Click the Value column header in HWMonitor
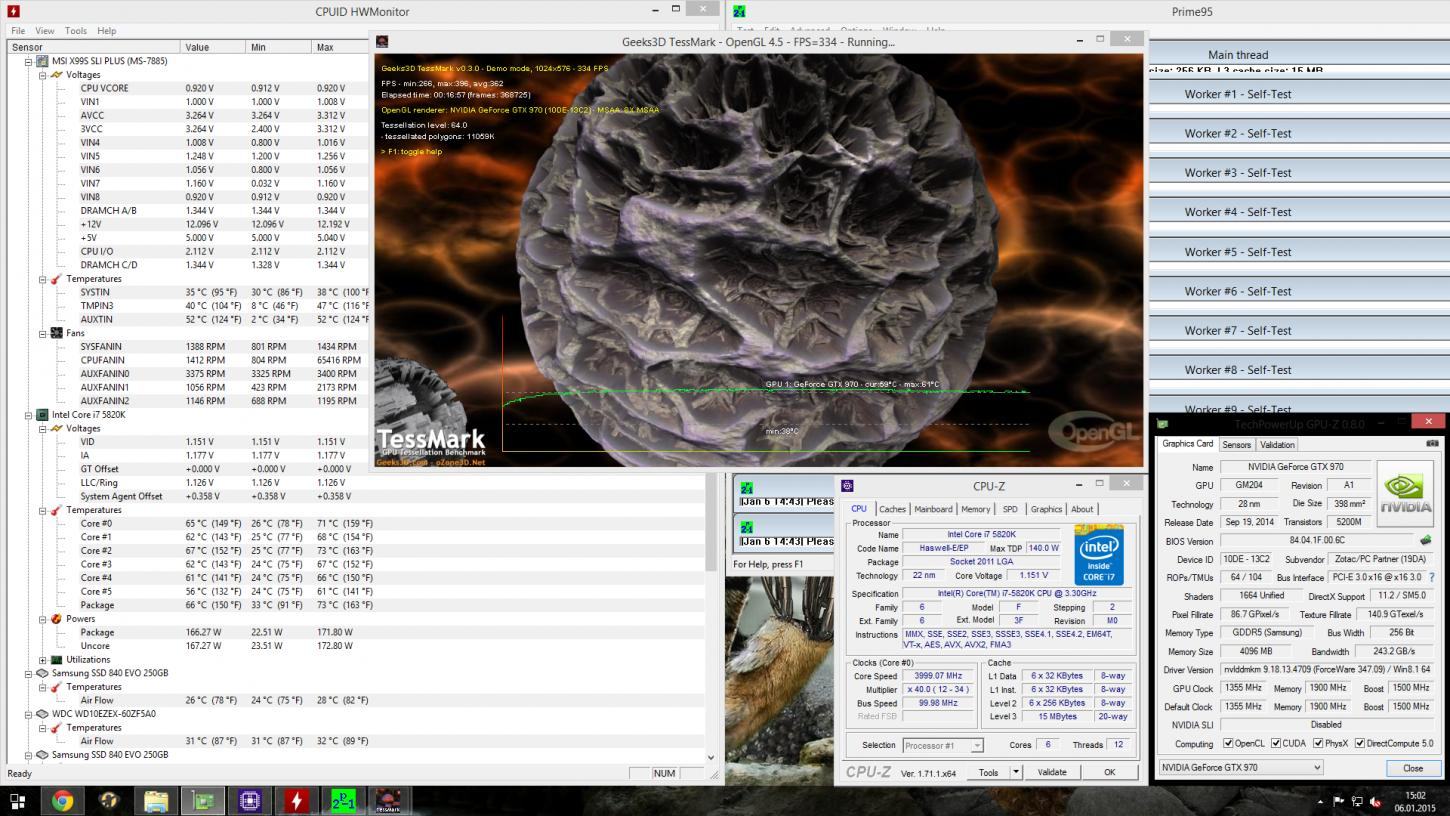Image resolution: width=1450 pixels, height=816 pixels. (213, 47)
